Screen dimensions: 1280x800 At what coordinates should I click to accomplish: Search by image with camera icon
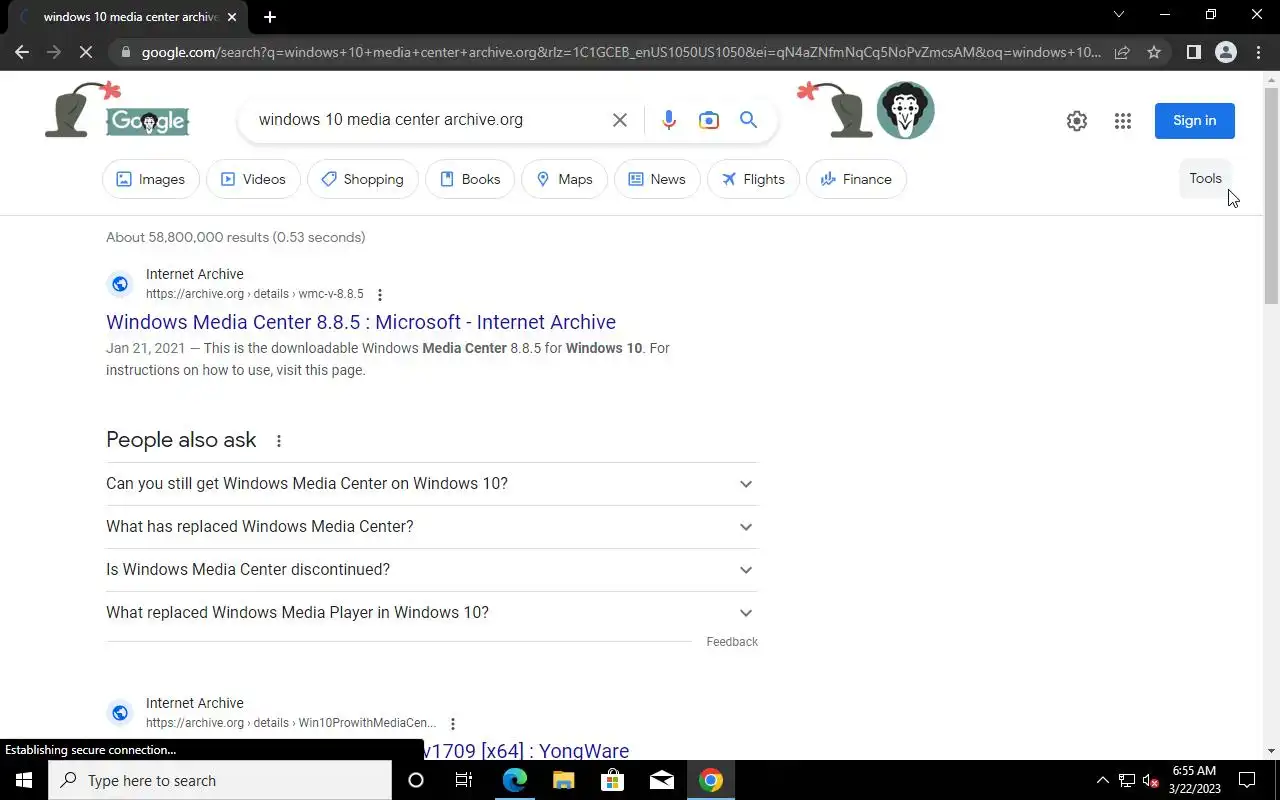click(x=709, y=120)
